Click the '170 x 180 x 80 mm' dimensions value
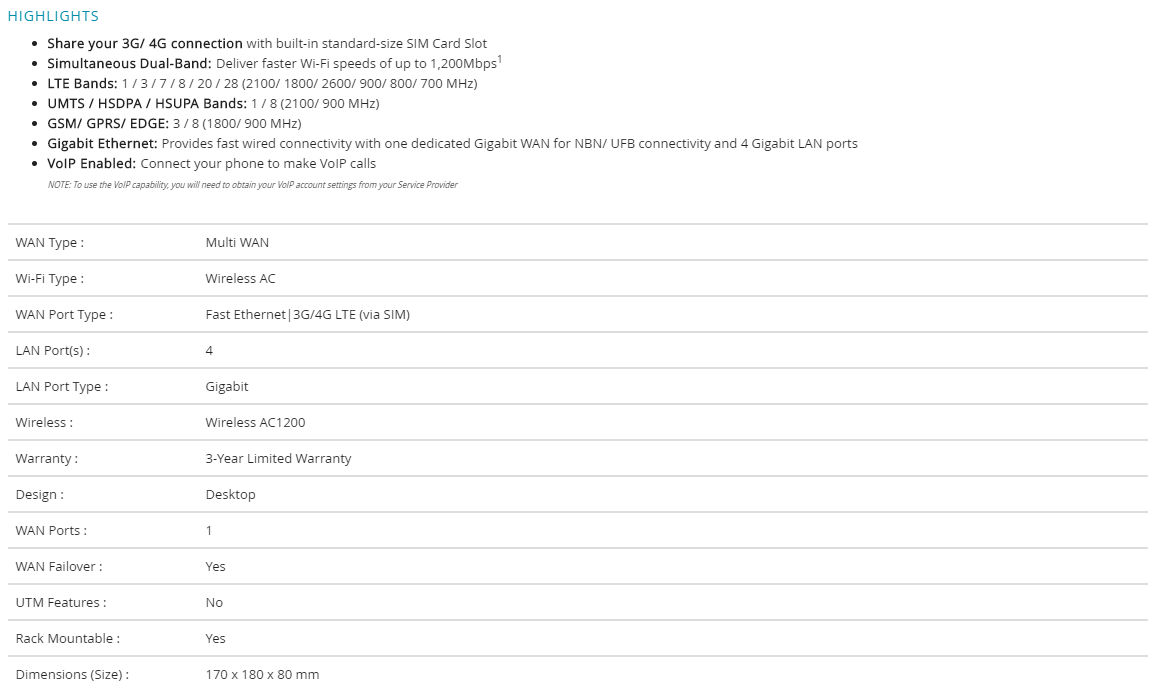The height and width of the screenshot is (698, 1153). 262,675
